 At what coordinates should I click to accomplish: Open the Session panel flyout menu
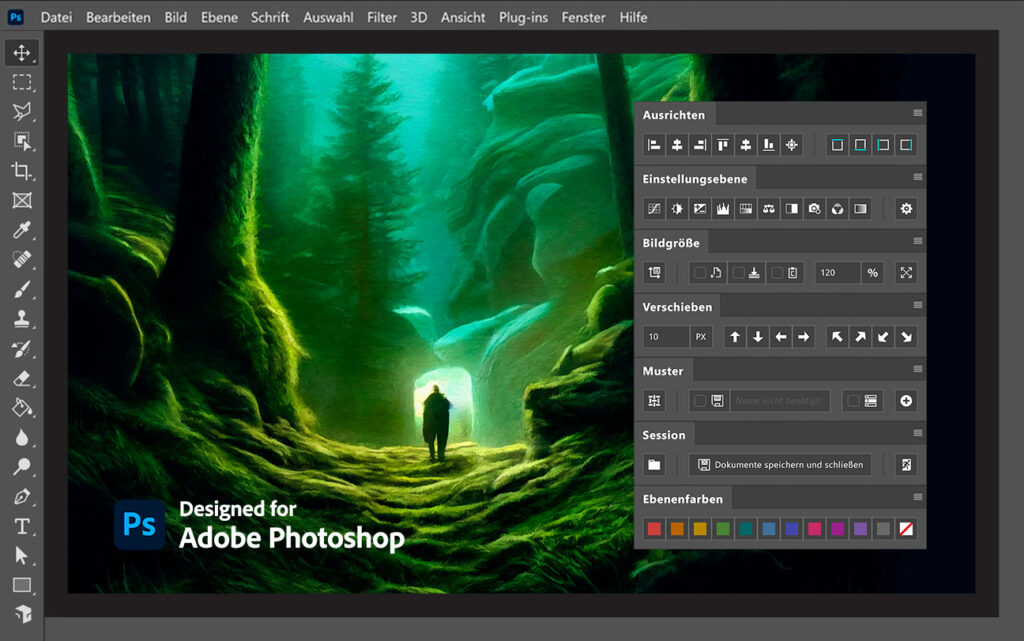[x=917, y=433]
